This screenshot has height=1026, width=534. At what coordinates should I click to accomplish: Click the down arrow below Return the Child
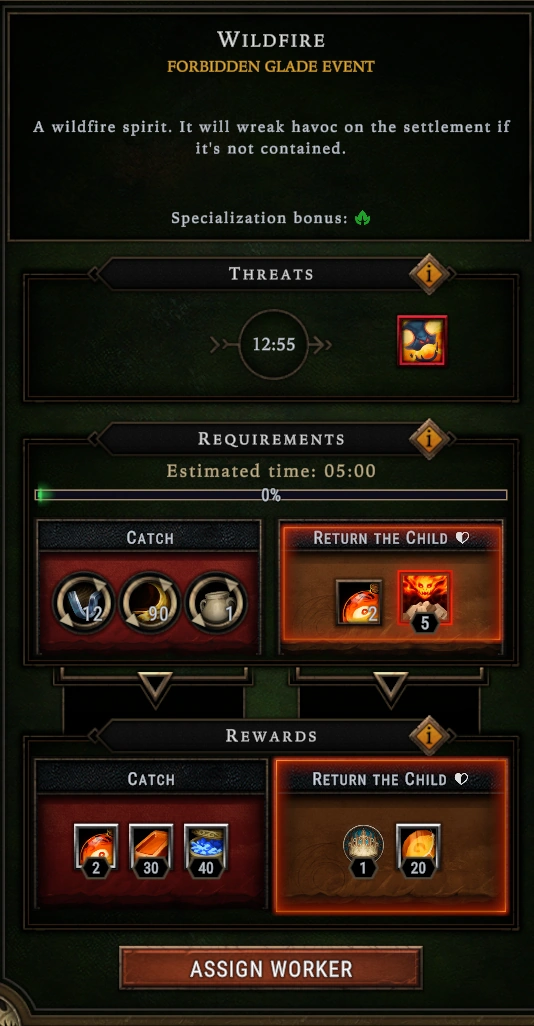(x=391, y=688)
